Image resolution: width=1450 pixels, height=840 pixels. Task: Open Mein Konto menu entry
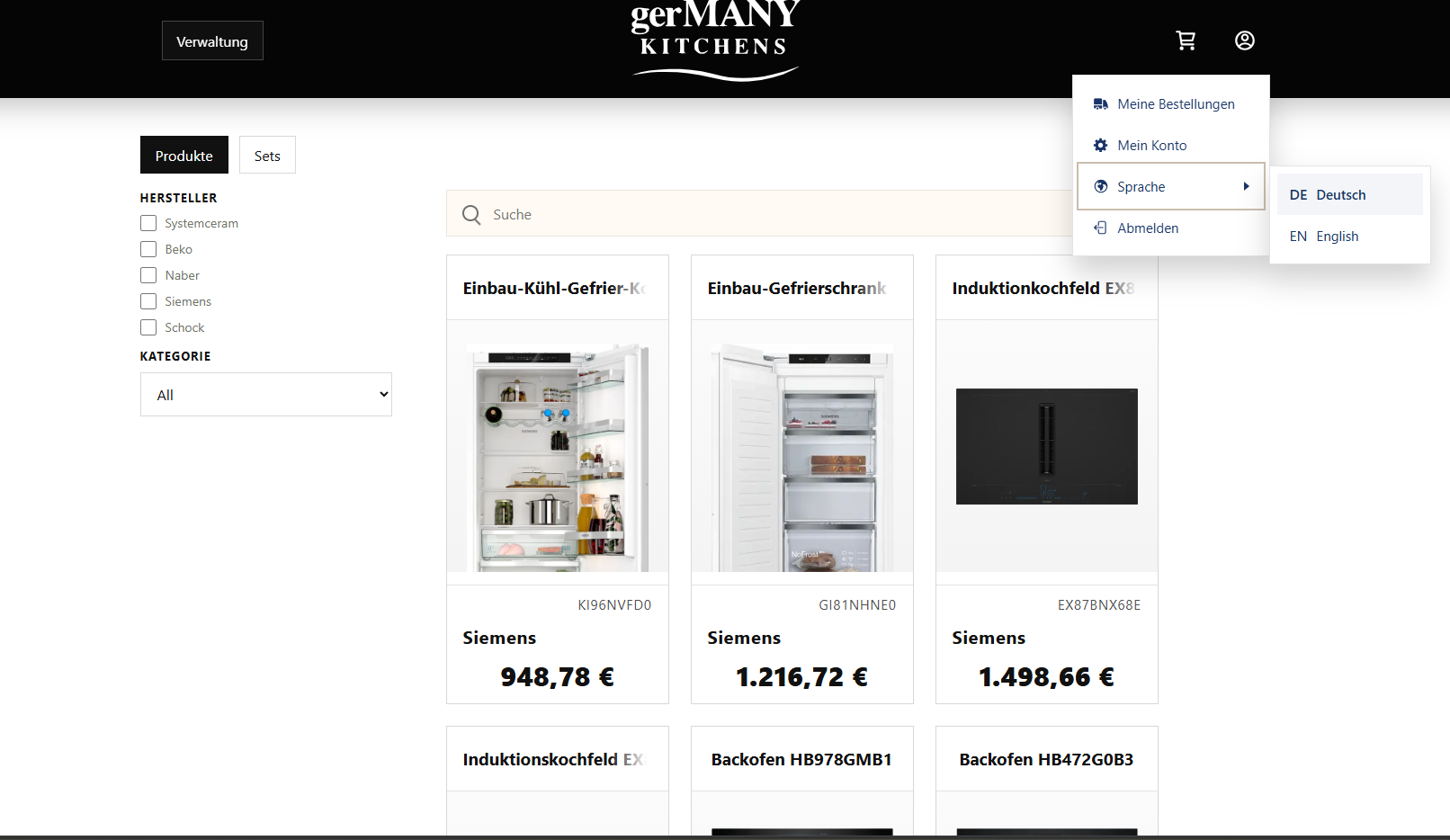click(x=1171, y=146)
